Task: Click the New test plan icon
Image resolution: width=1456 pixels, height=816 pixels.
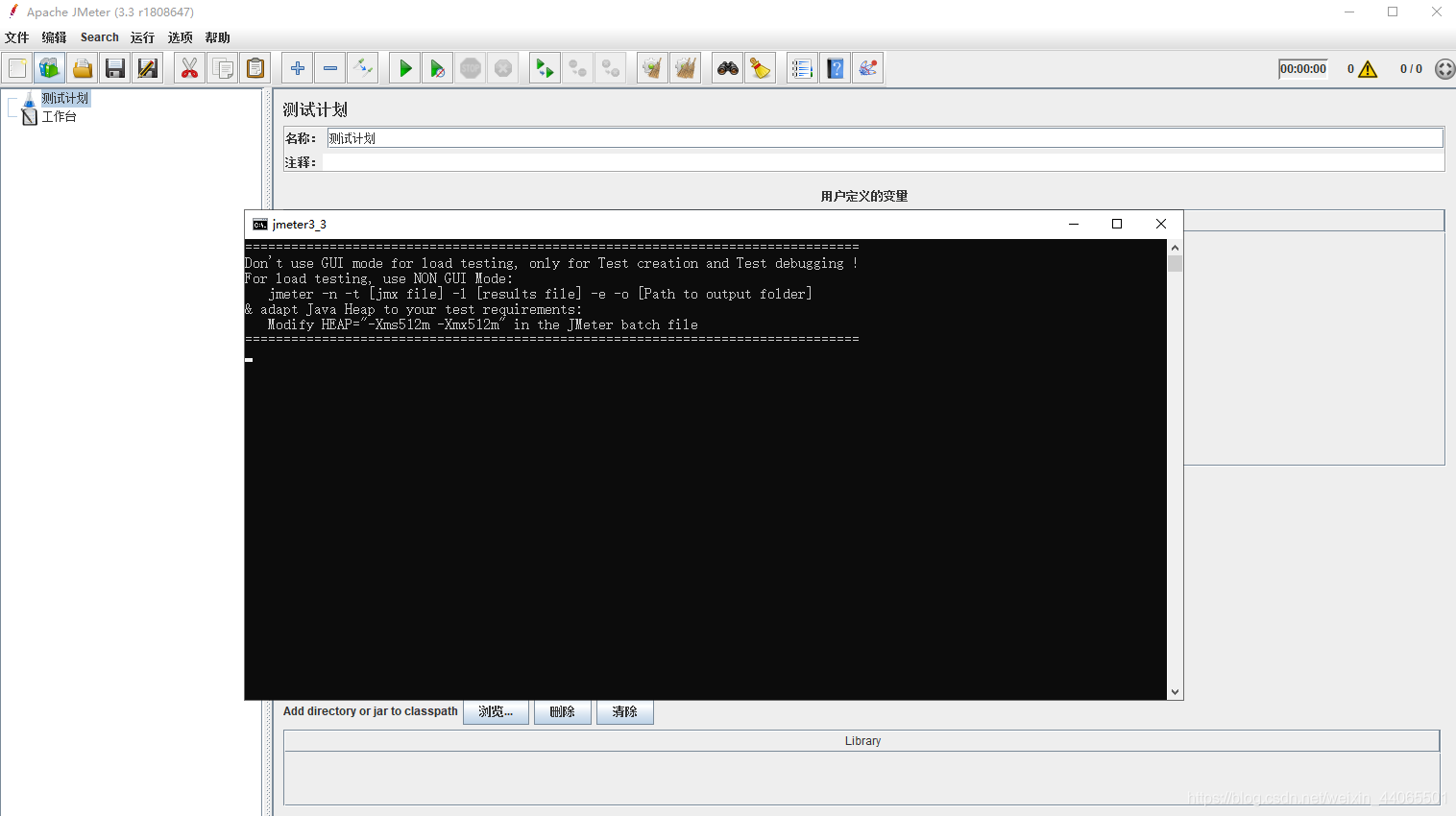Action: 17,68
